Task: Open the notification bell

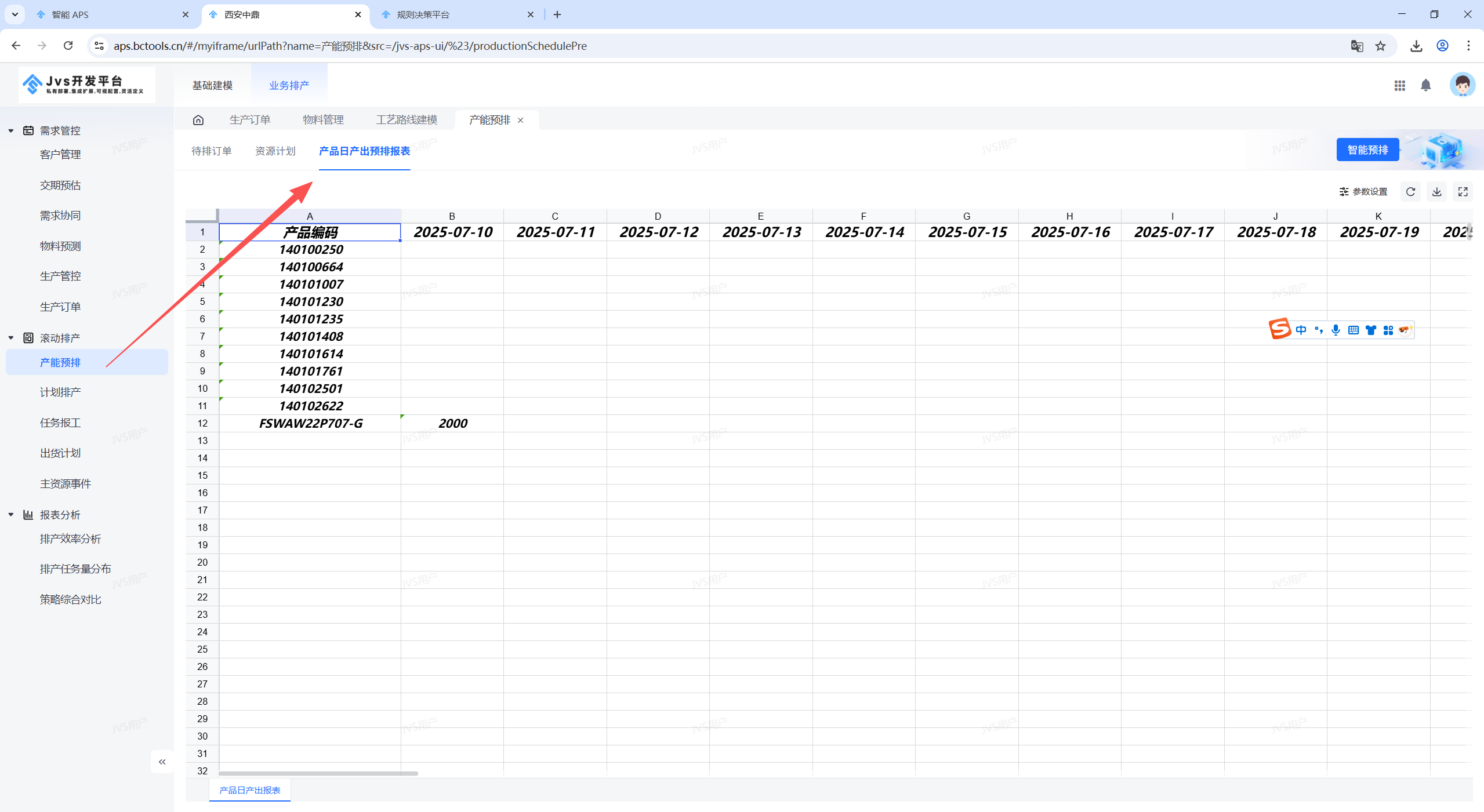Action: point(1425,86)
